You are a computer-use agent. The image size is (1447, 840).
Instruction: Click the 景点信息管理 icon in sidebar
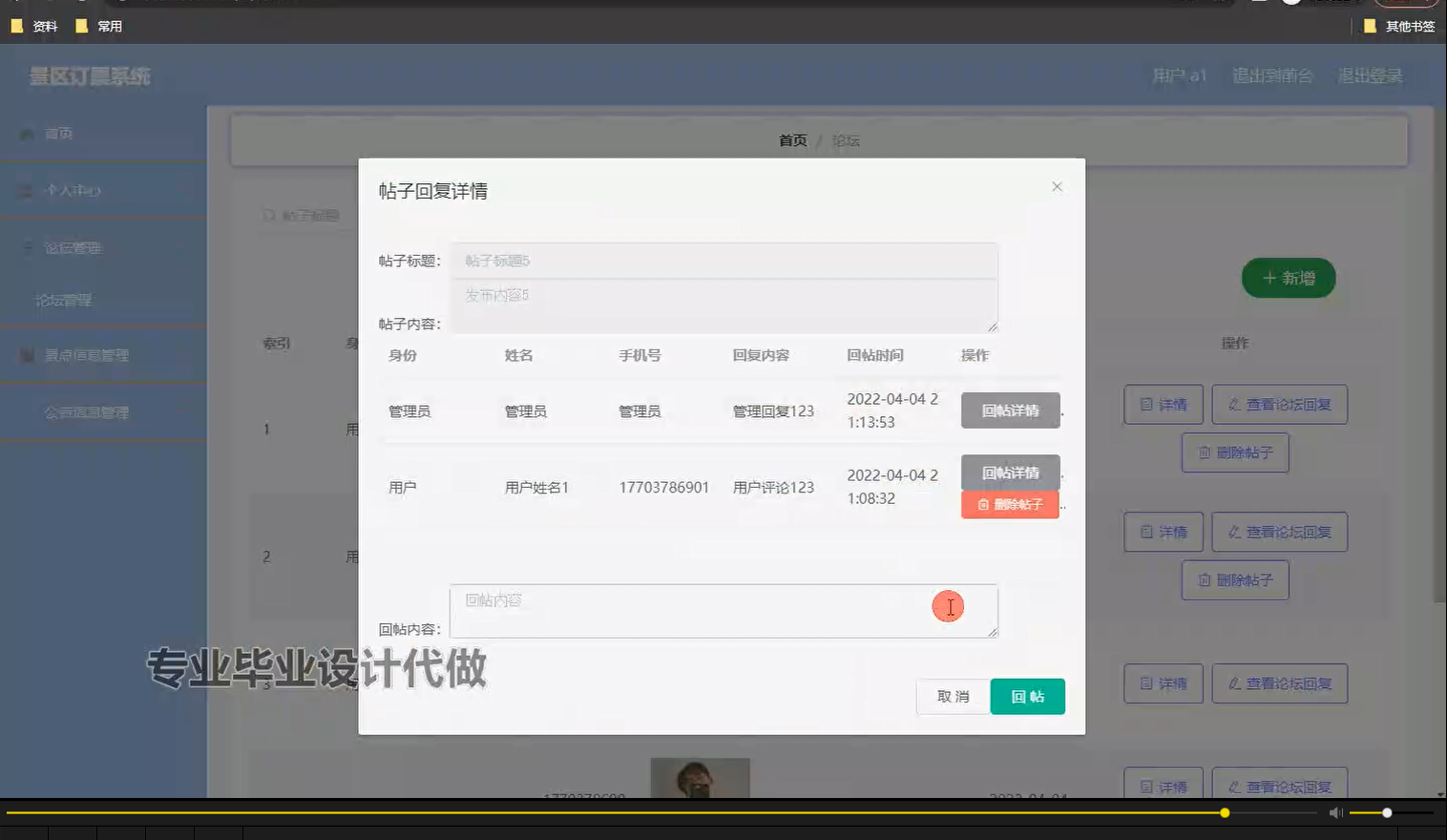click(x=28, y=354)
